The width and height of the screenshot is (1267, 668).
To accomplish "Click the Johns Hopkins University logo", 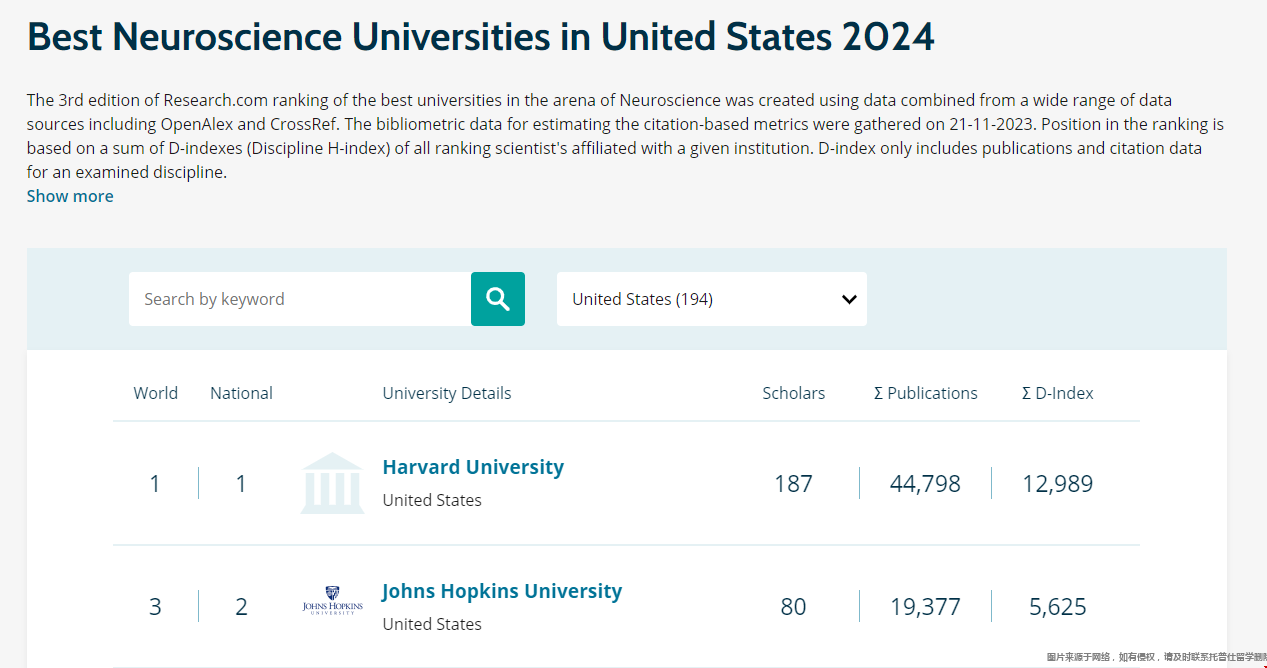I will click(332, 601).
